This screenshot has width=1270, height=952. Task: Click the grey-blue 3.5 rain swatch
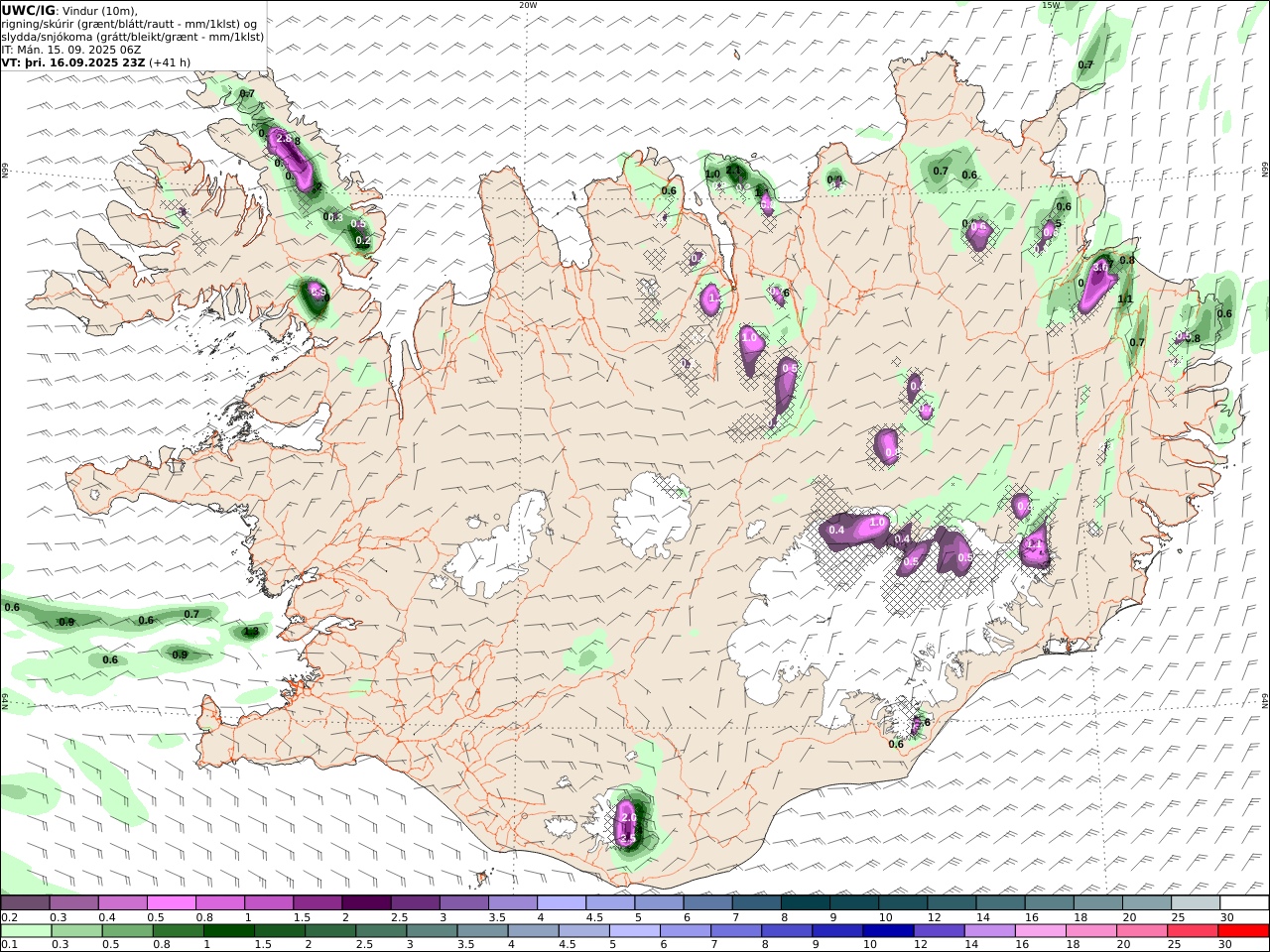tap(482, 931)
